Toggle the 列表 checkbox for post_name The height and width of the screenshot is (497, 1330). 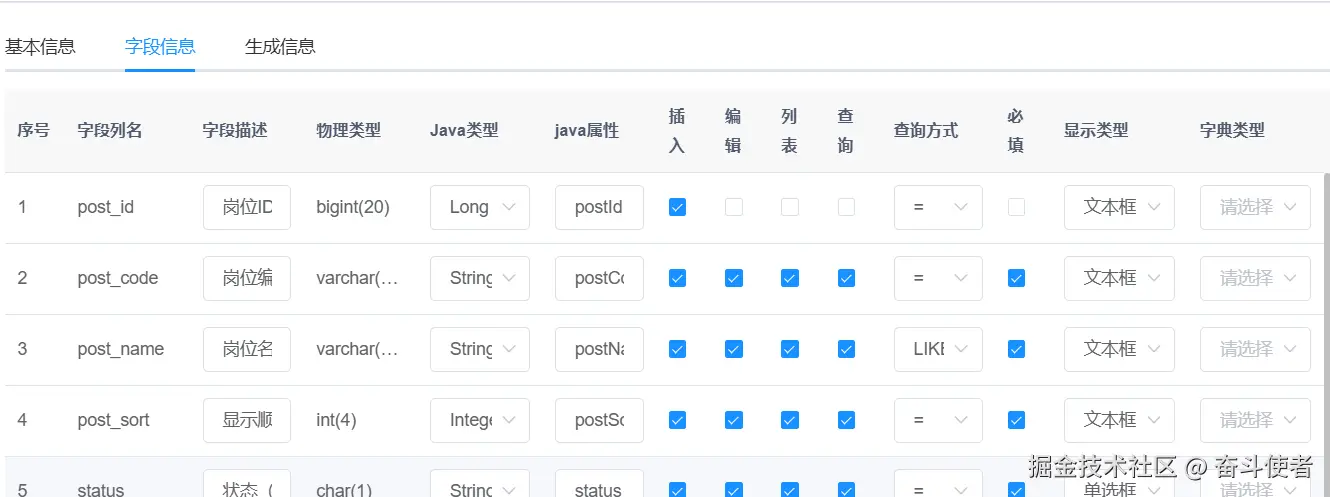click(790, 349)
